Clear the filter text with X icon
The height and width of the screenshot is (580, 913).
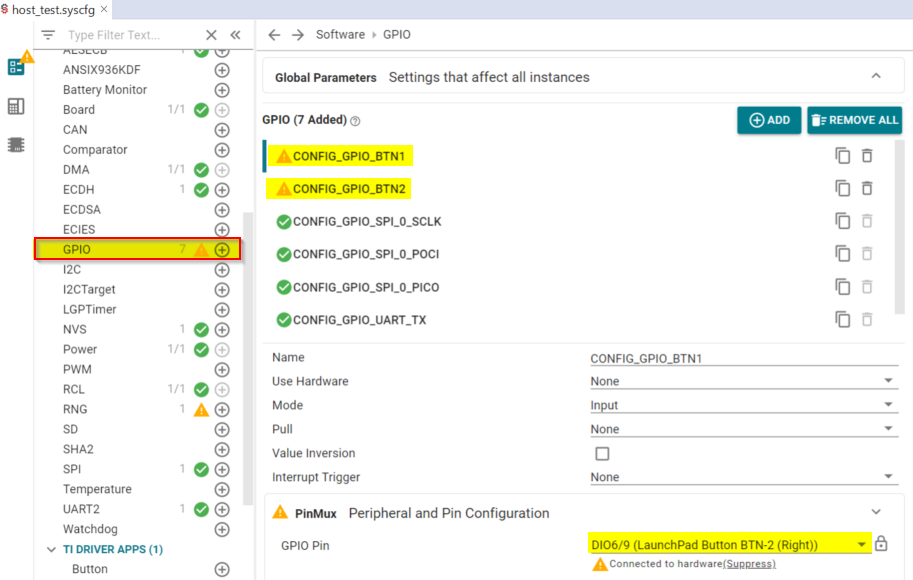pyautogui.click(x=211, y=35)
